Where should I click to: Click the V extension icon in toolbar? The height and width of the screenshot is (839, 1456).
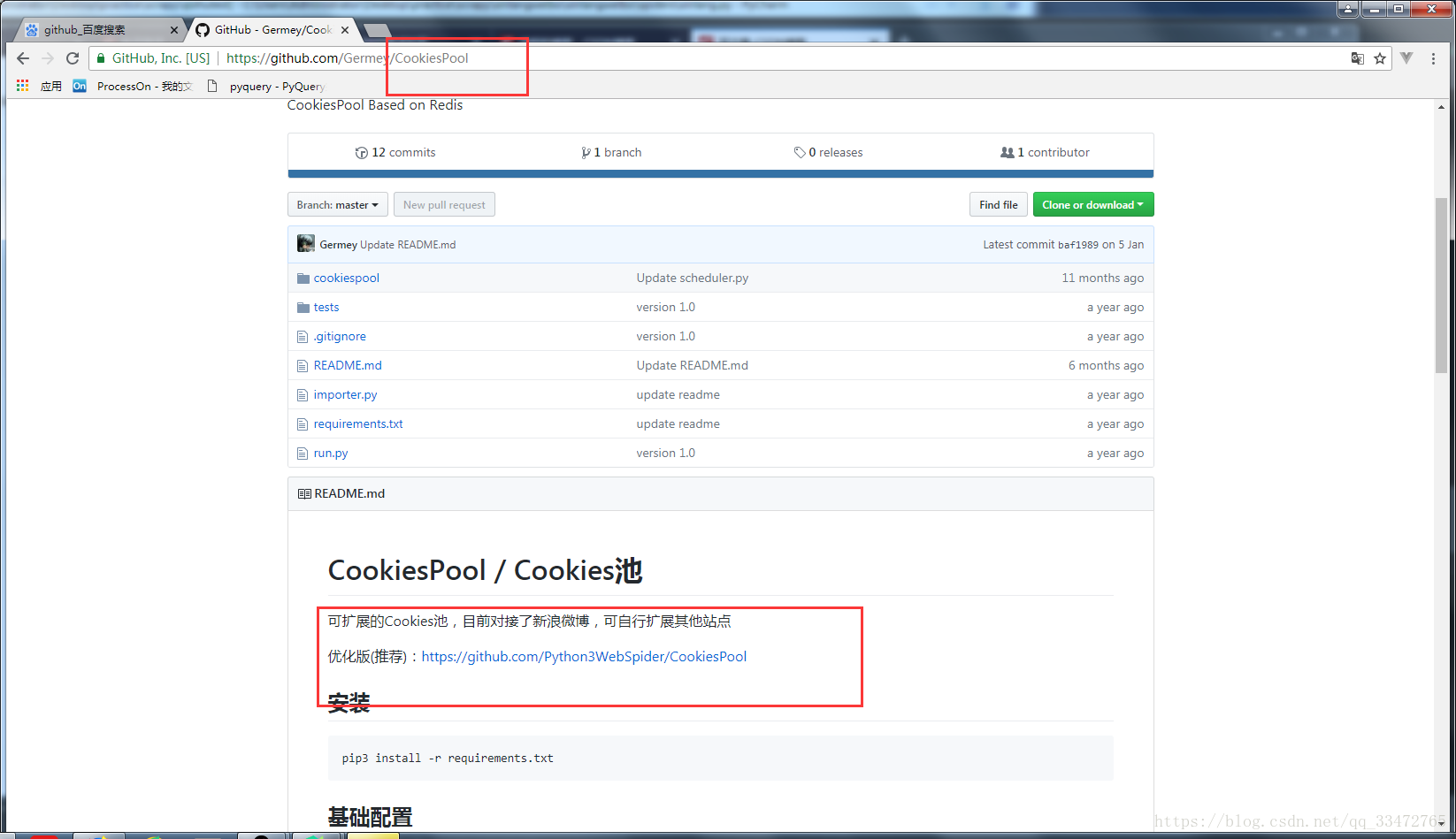pyautogui.click(x=1406, y=58)
